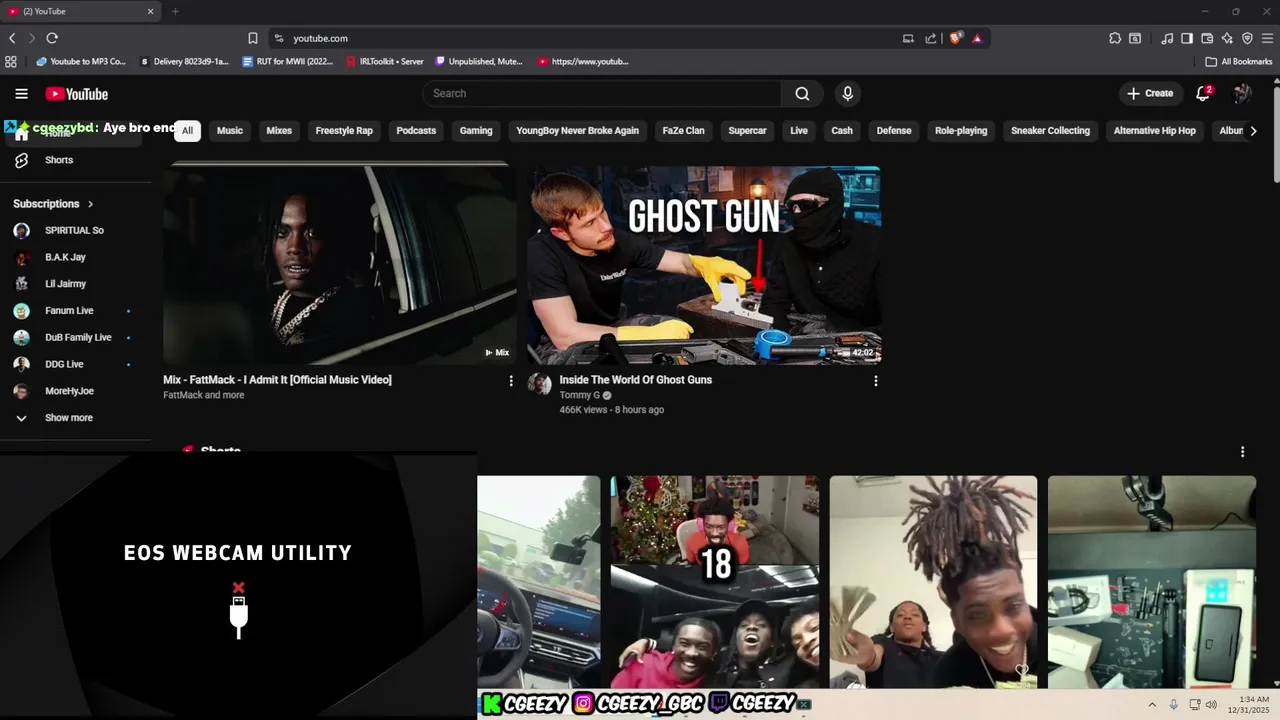
Task: Open the music note playlist icon
Action: (x=1167, y=38)
